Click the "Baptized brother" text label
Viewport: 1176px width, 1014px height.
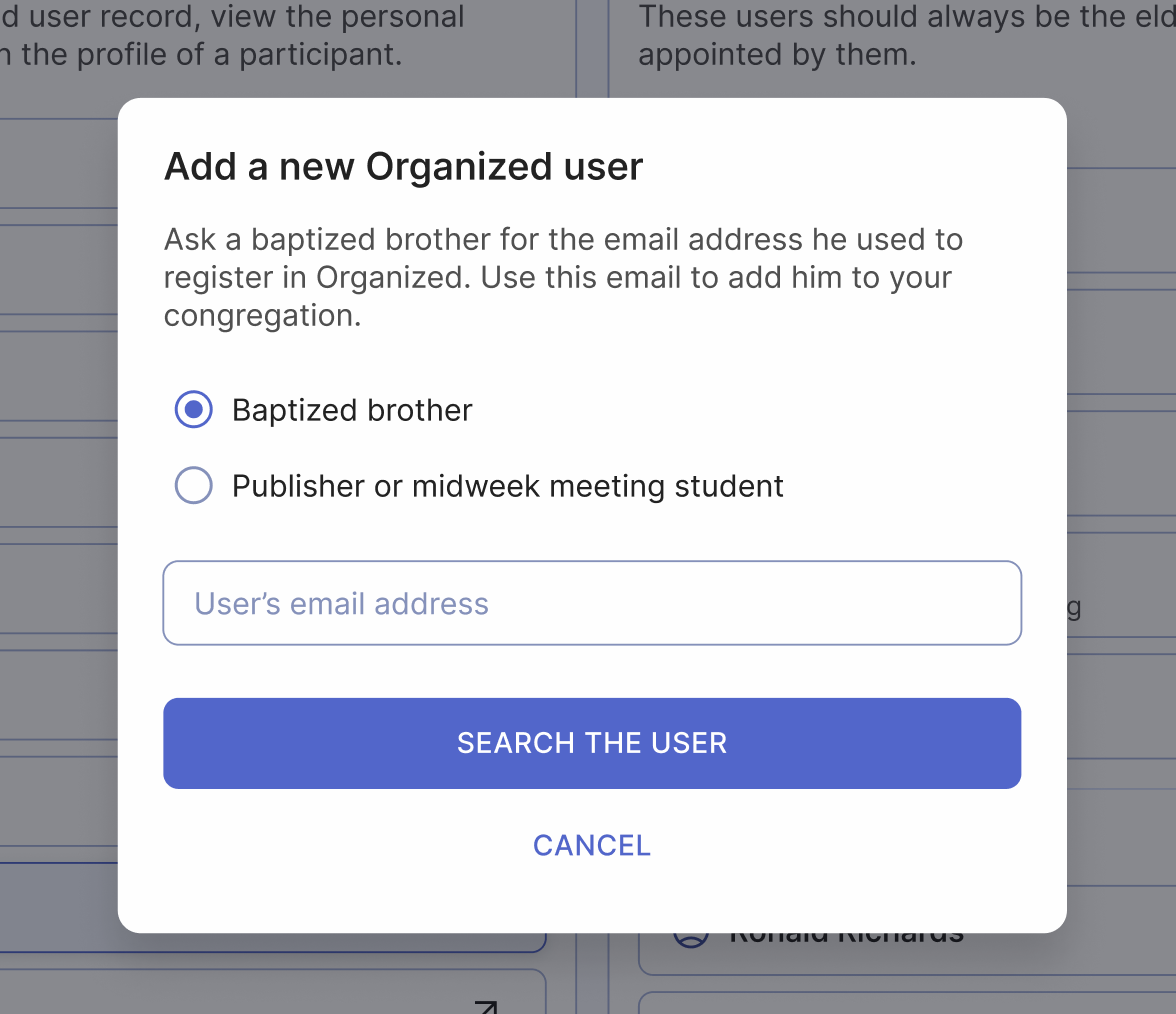[352, 409]
